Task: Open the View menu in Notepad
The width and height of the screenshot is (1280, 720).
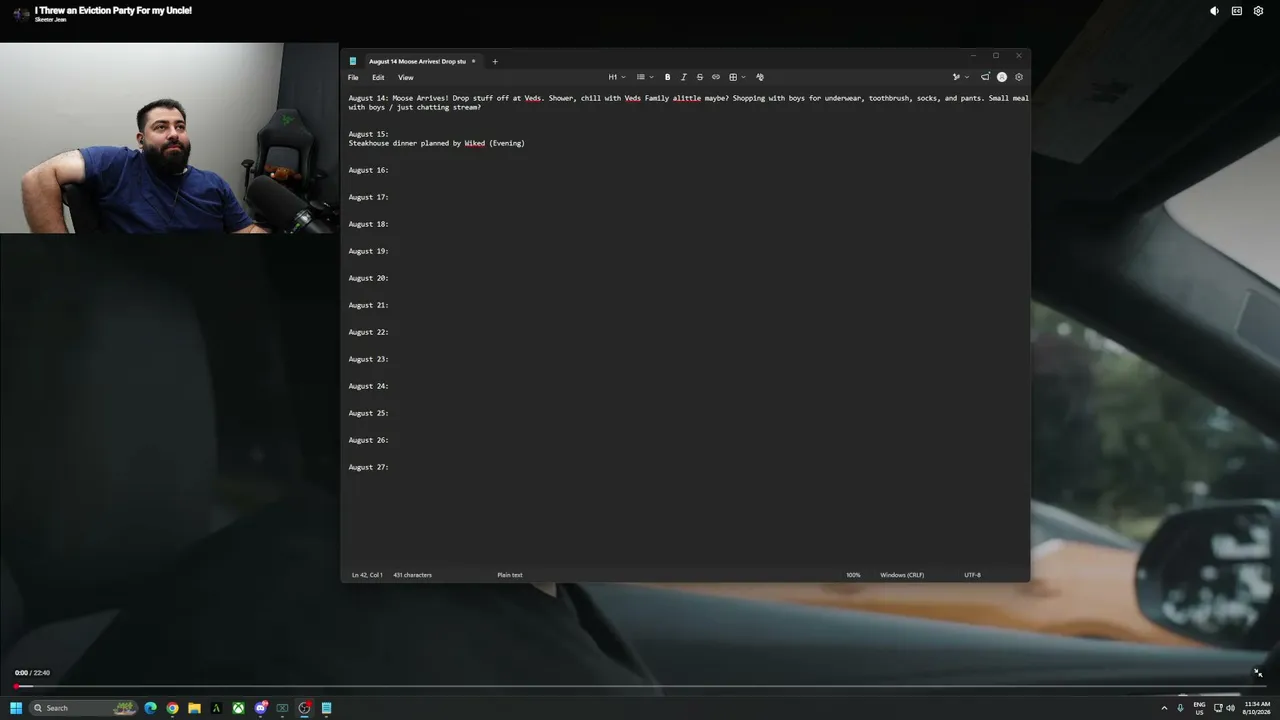Action: tap(406, 77)
